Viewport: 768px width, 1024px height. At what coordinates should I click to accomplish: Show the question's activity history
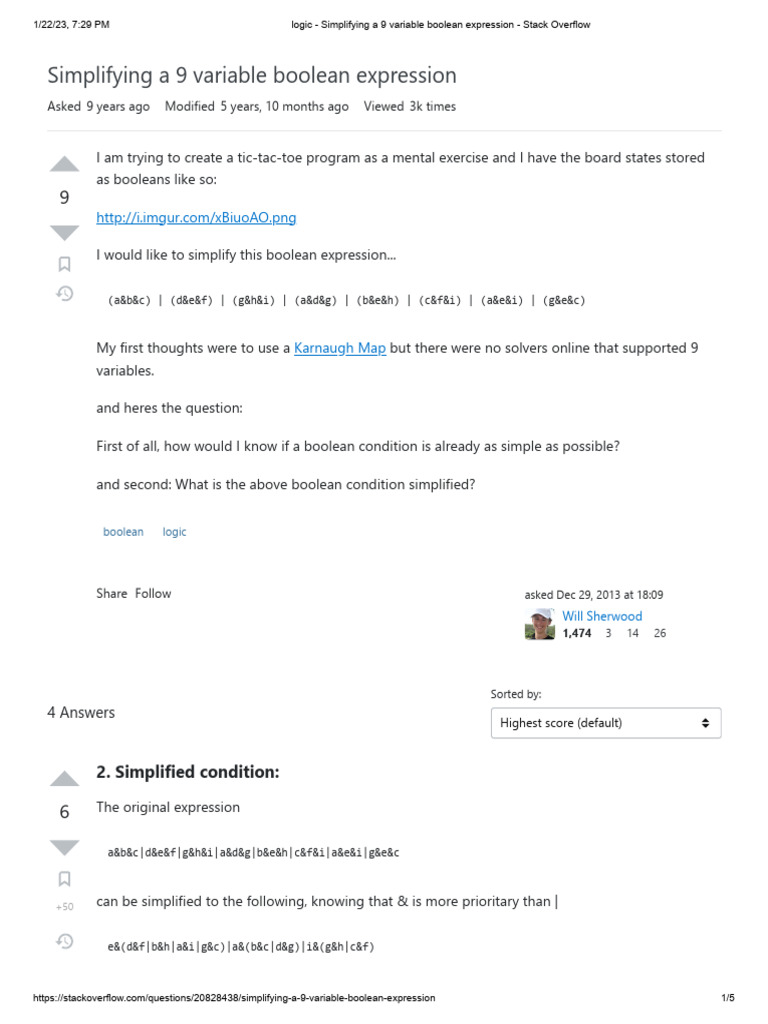coord(64,294)
